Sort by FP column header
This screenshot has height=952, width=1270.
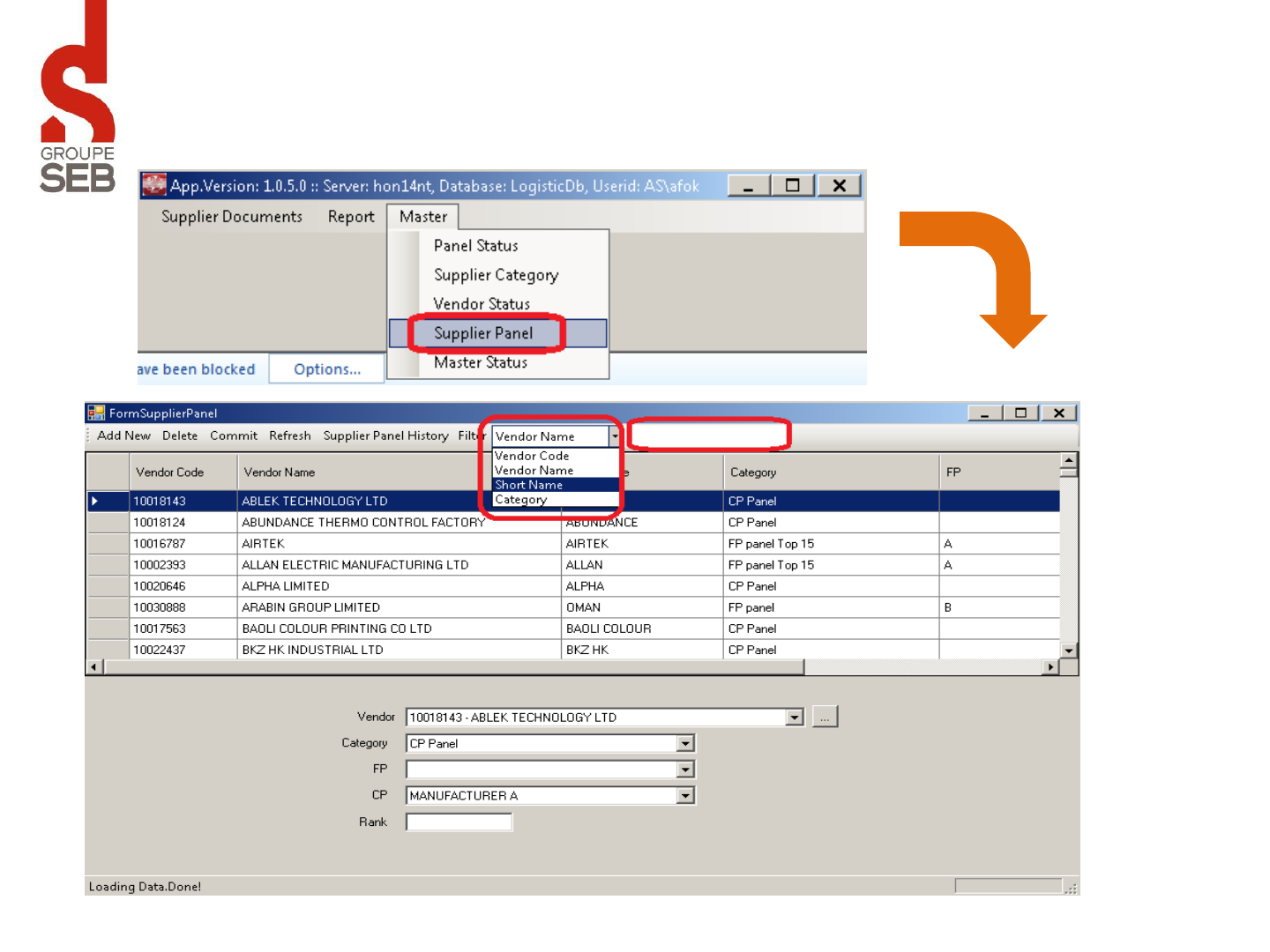pos(999,472)
